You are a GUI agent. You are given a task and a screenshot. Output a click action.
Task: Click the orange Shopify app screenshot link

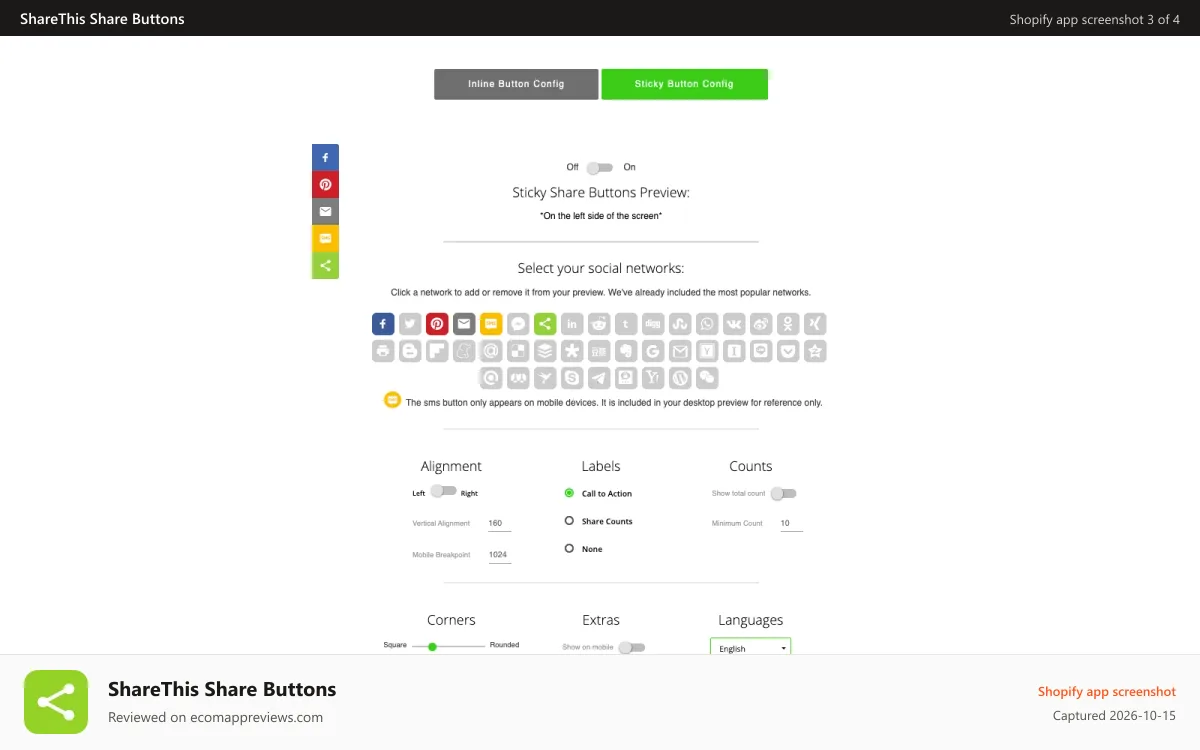1106,691
